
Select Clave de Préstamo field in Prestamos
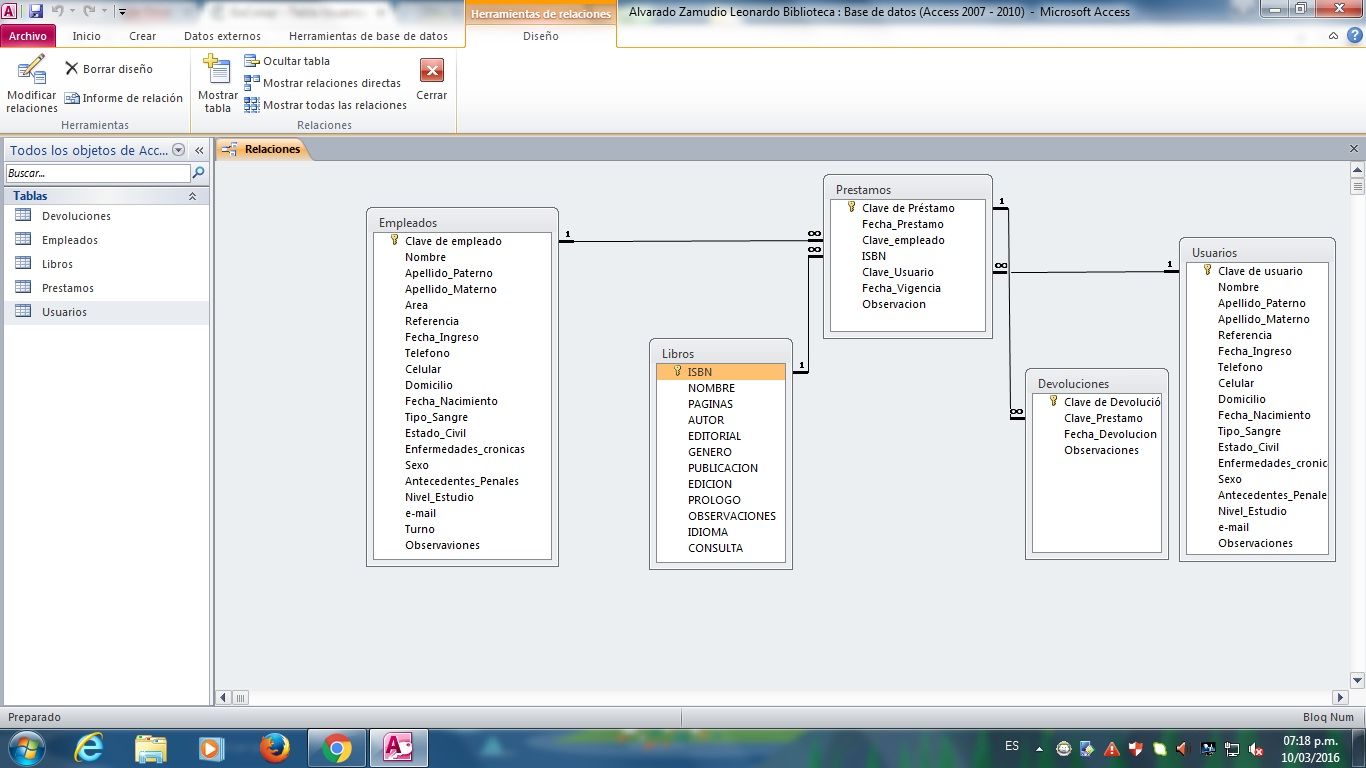pyautogui.click(x=908, y=208)
